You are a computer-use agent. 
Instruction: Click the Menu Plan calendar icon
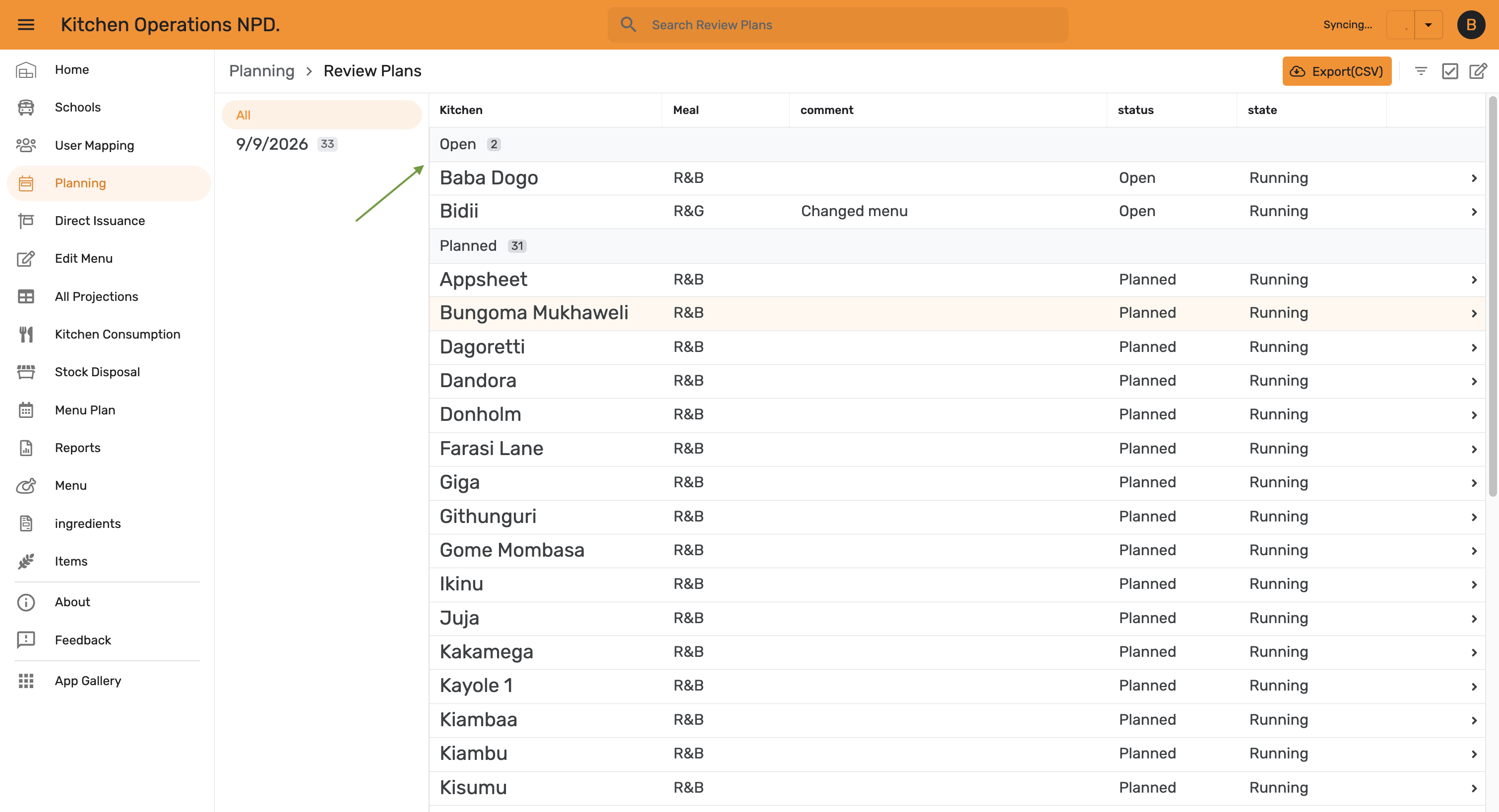(x=26, y=410)
